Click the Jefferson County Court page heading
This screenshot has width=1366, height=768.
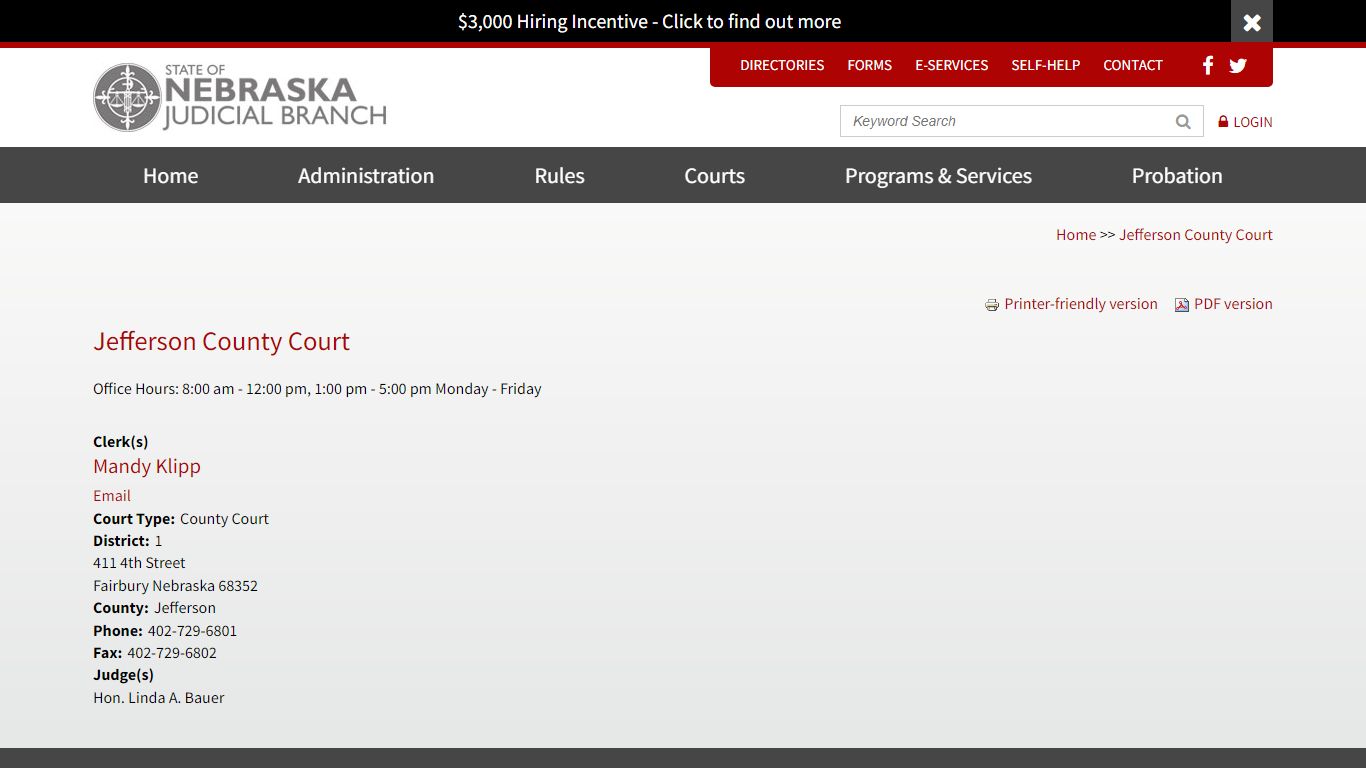(221, 341)
